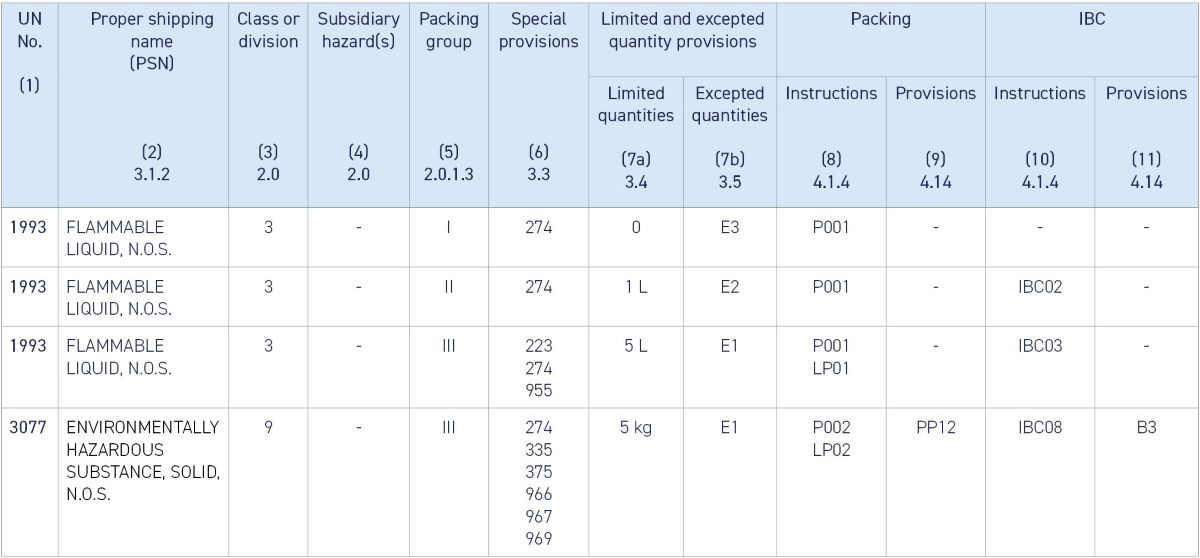
Task: Select the Excepted quantities sub-header
Action: pyautogui.click(x=730, y=104)
